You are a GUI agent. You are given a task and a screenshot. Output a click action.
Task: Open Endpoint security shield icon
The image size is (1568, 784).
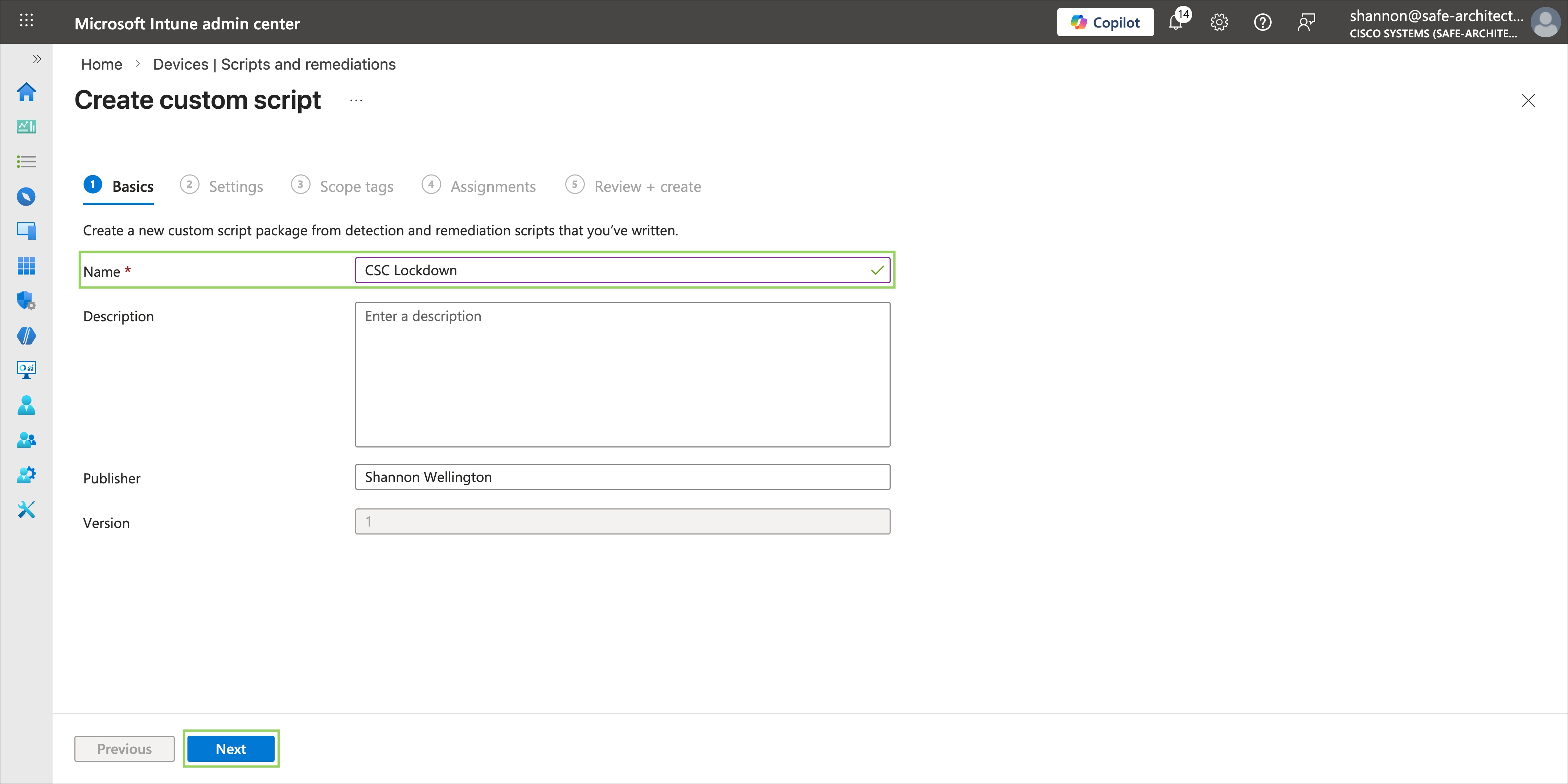26,301
